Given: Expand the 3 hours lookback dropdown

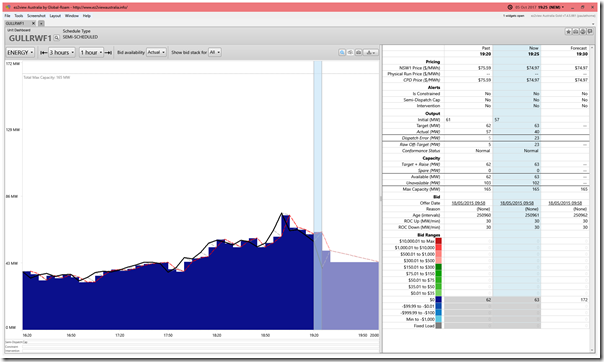Looking at the screenshot, I should pos(62,52).
